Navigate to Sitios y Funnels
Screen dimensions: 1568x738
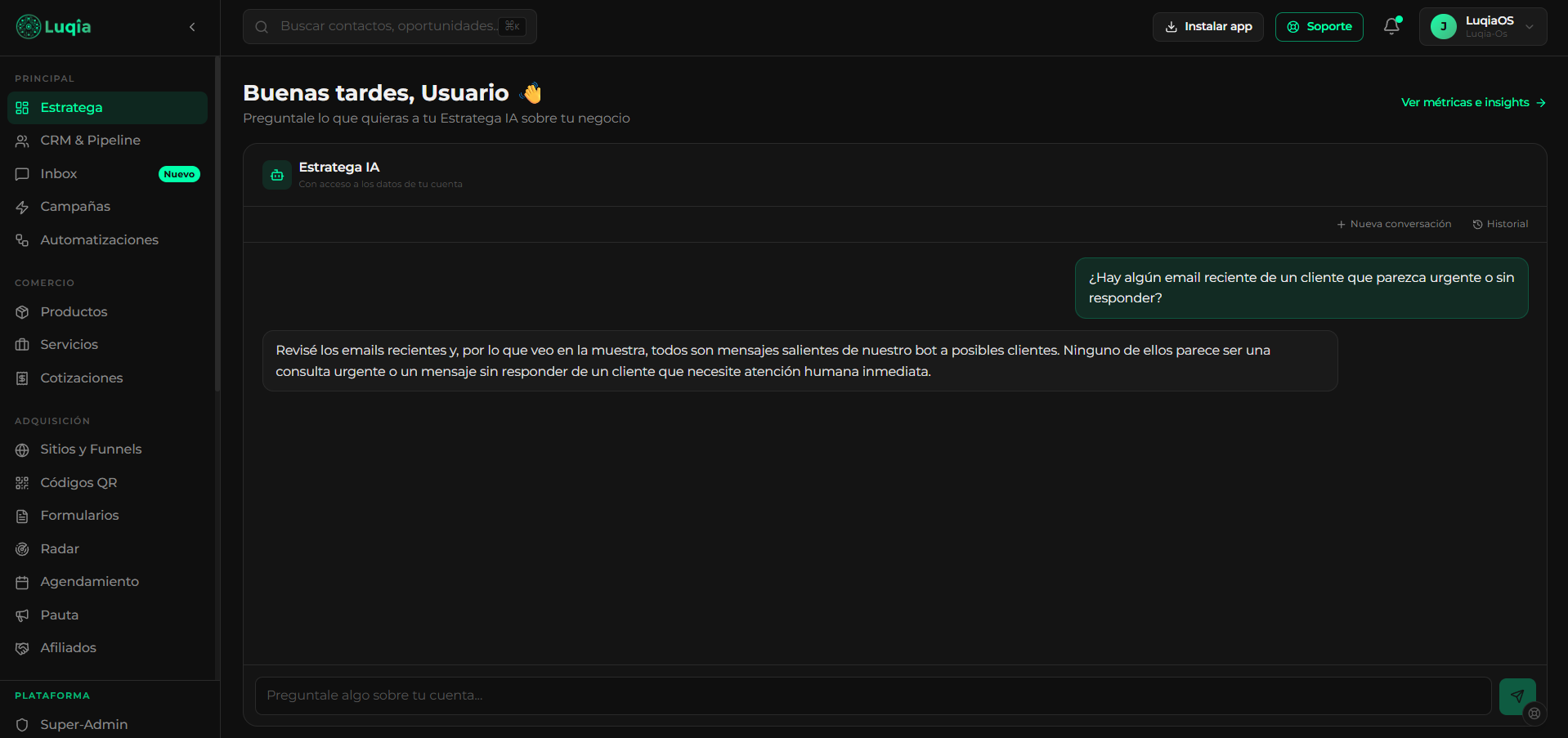107,450
